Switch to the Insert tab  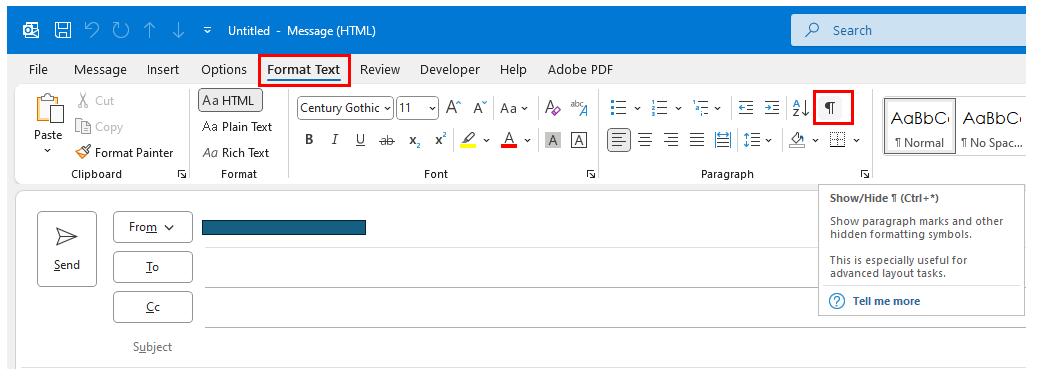(x=163, y=69)
